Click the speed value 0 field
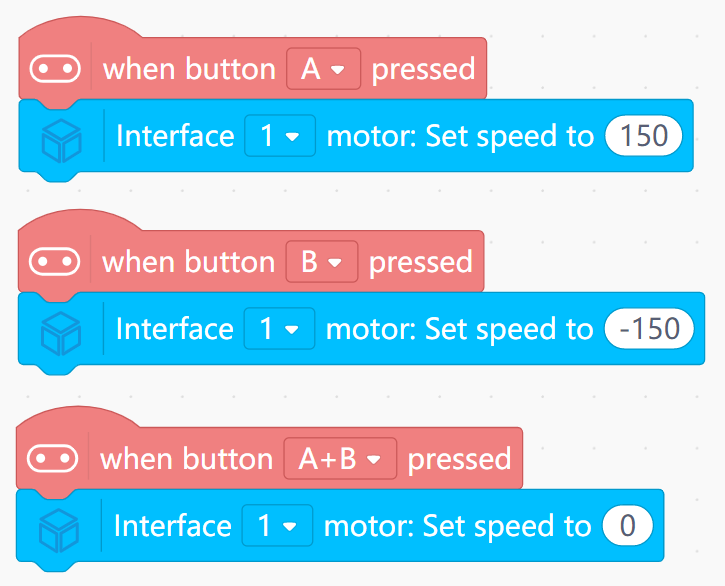This screenshot has width=725, height=586. click(627, 526)
